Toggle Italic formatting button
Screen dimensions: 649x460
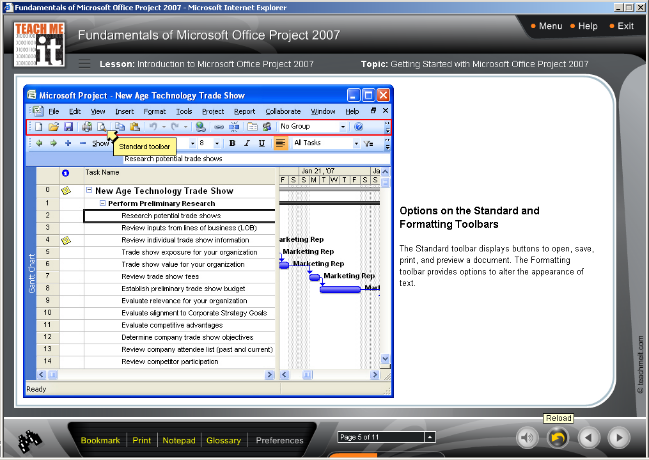[x=247, y=143]
